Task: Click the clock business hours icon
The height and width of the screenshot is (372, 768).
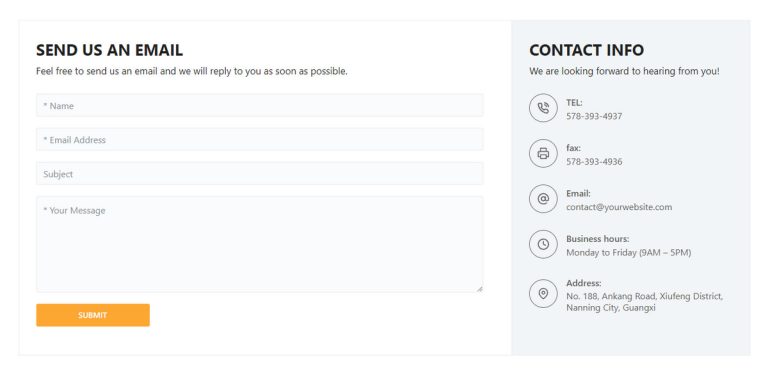Action: pyautogui.click(x=543, y=244)
